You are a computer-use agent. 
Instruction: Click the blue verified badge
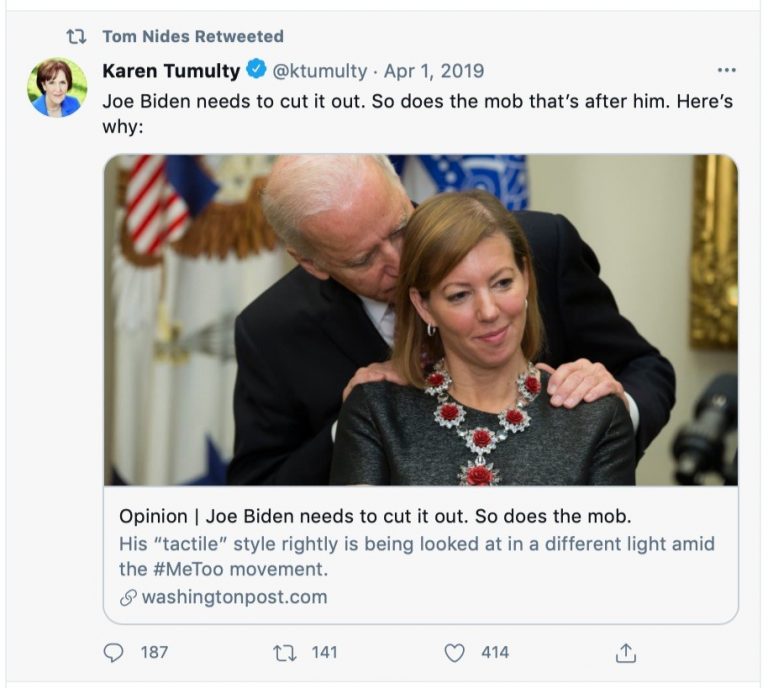tap(256, 71)
